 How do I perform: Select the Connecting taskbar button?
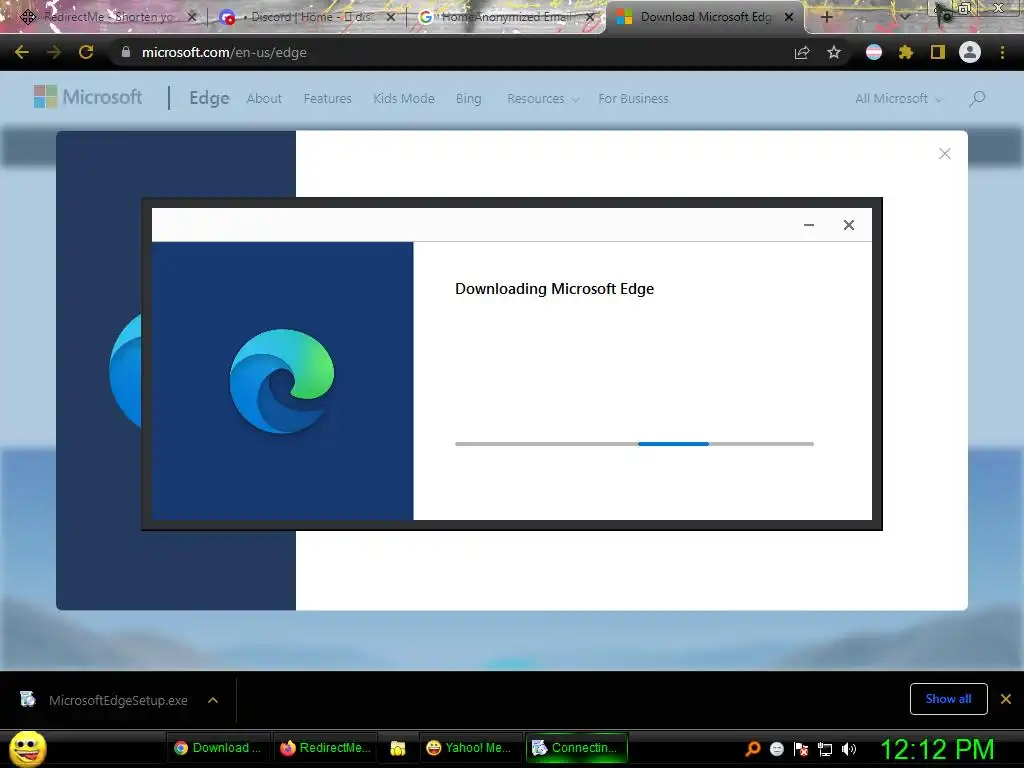pos(576,748)
